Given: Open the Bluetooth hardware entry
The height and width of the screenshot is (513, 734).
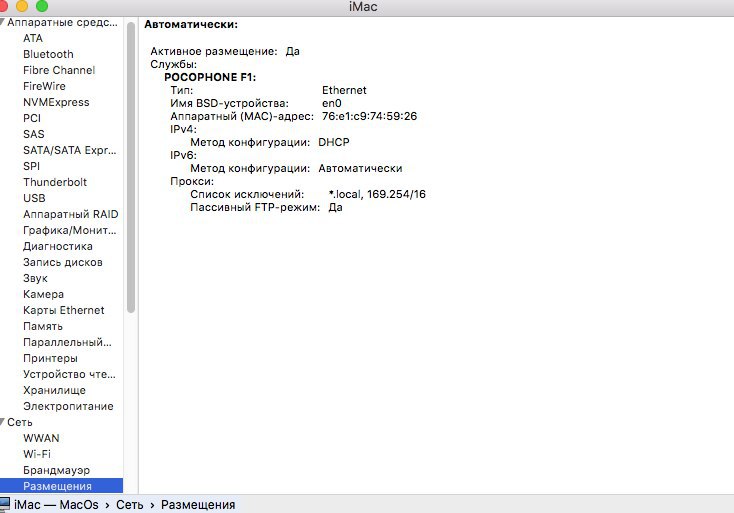Looking at the screenshot, I should click(x=48, y=54).
